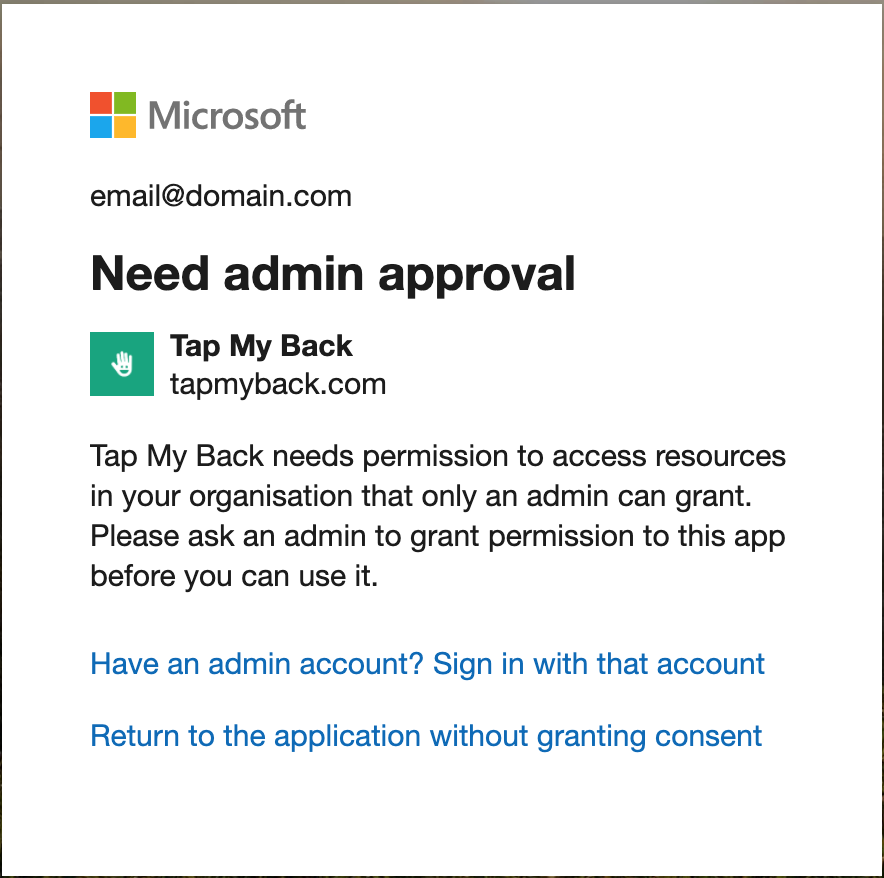884x878 pixels.
Task: Click the yellow square in Microsoft logo
Action: 125,127
